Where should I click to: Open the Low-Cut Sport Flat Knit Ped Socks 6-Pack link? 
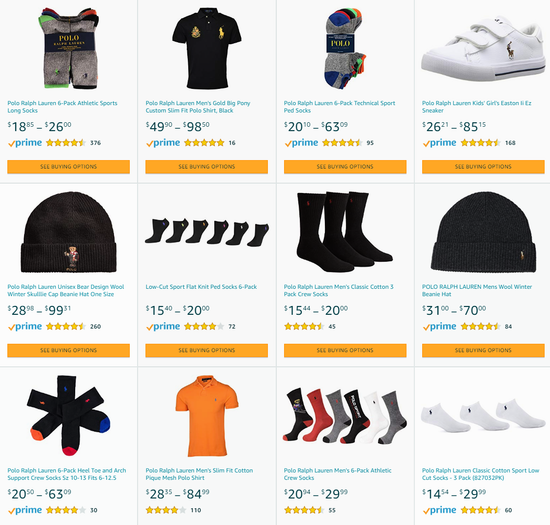201,287
